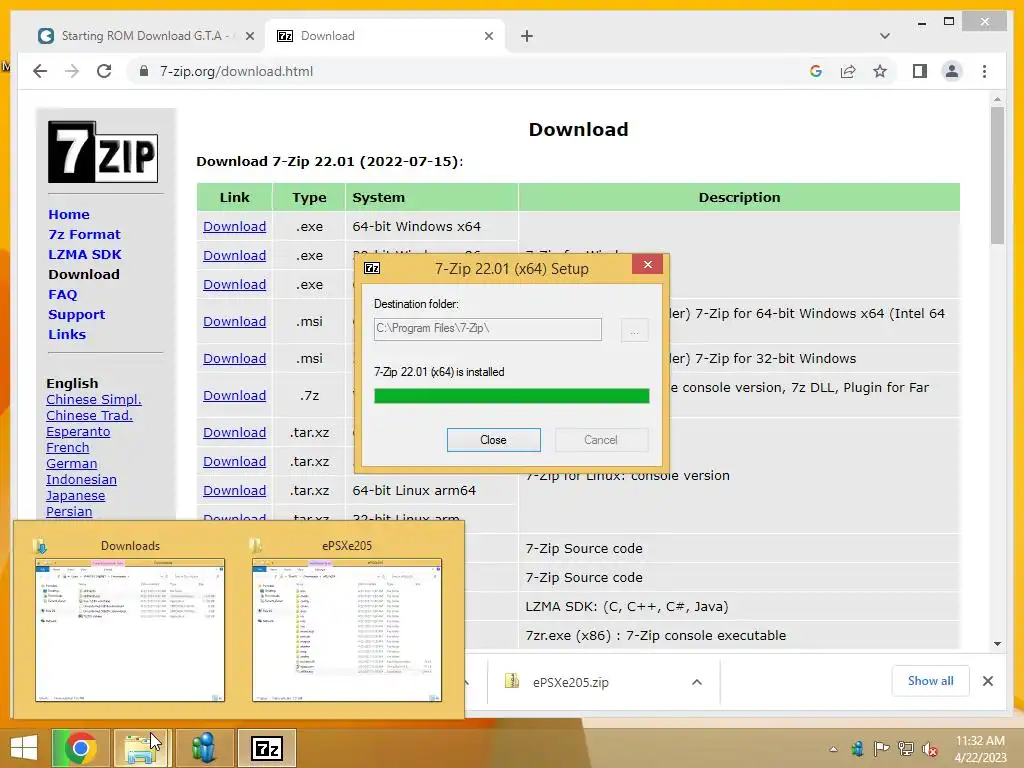Click the padlock icon in address bar
Viewport: 1024px width, 768px height.
click(x=144, y=71)
